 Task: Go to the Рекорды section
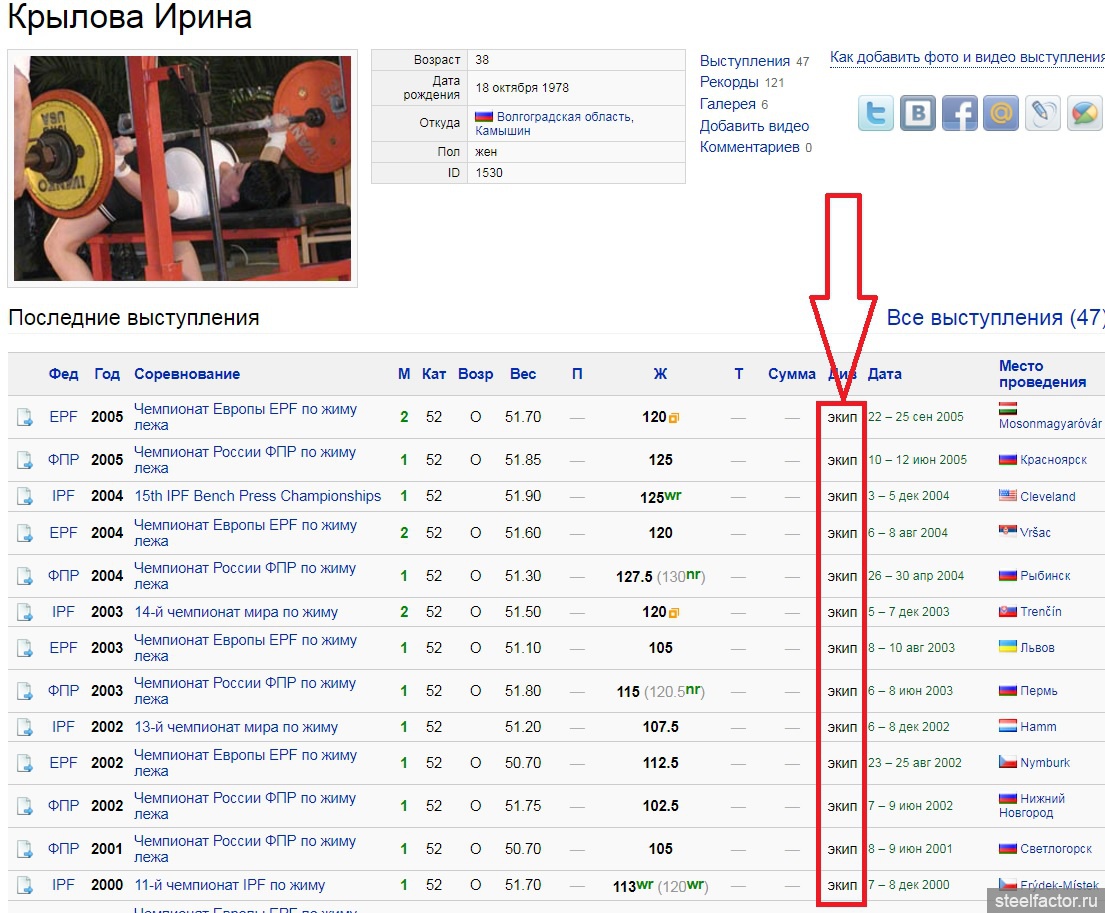[x=729, y=83]
